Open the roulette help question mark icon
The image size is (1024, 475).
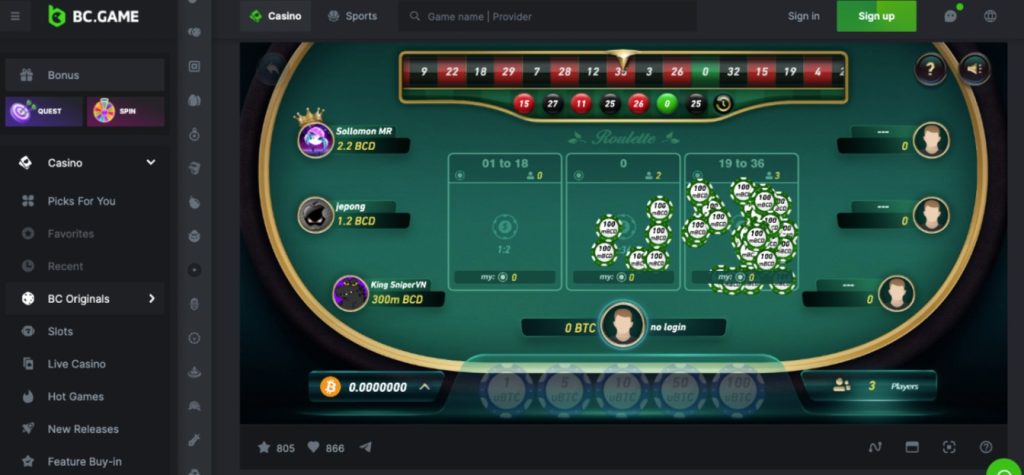(931, 69)
